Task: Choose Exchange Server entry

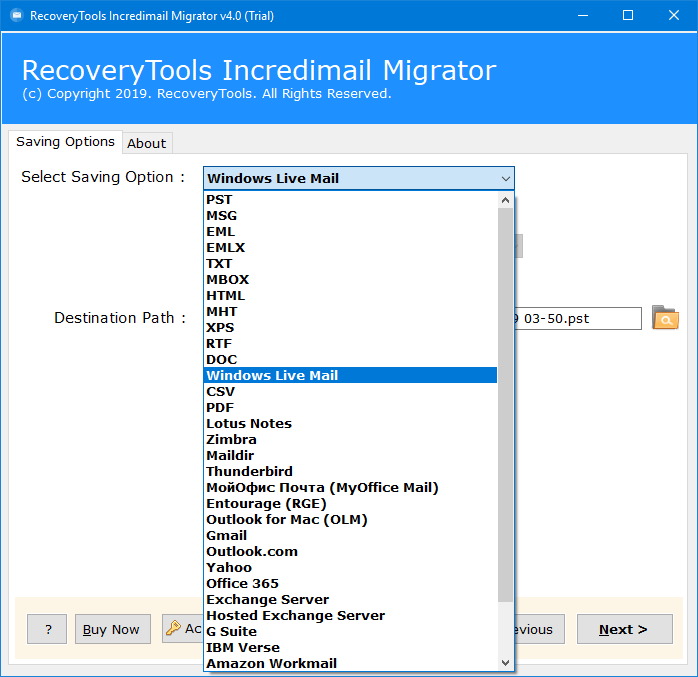Action: tap(350, 600)
